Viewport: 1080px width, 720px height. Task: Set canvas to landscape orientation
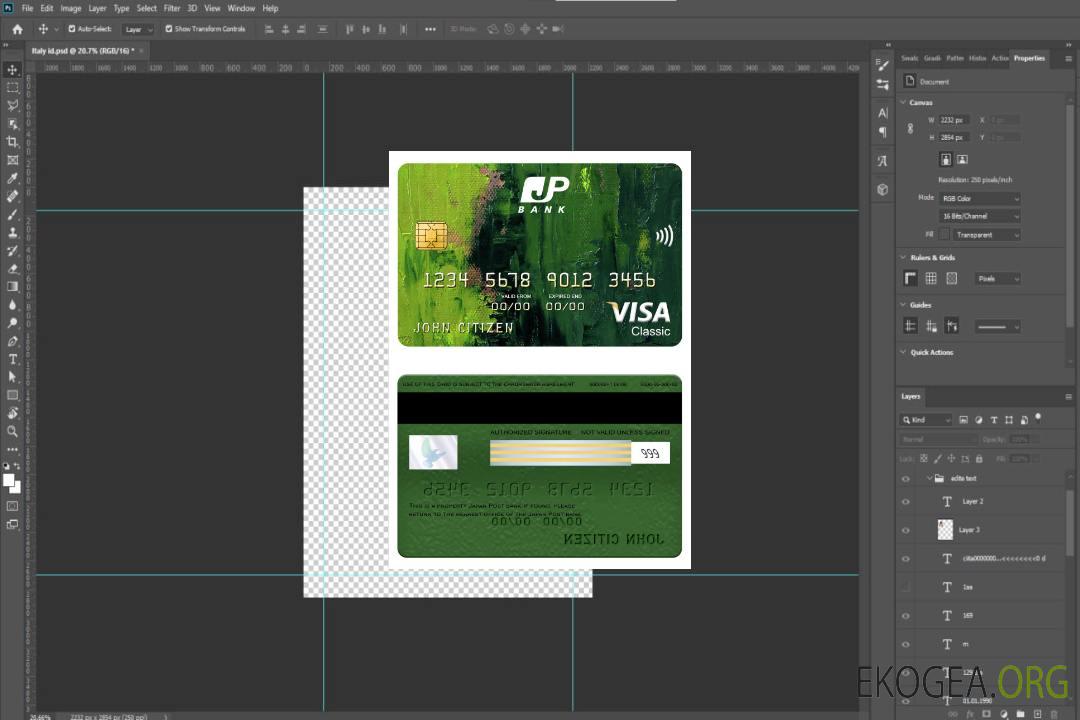[x=962, y=160]
